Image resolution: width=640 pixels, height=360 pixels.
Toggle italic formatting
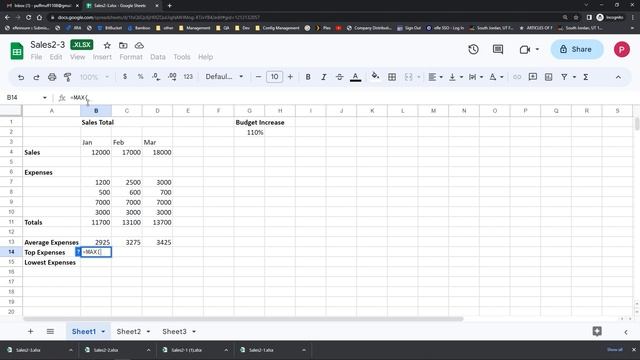coord(324,77)
